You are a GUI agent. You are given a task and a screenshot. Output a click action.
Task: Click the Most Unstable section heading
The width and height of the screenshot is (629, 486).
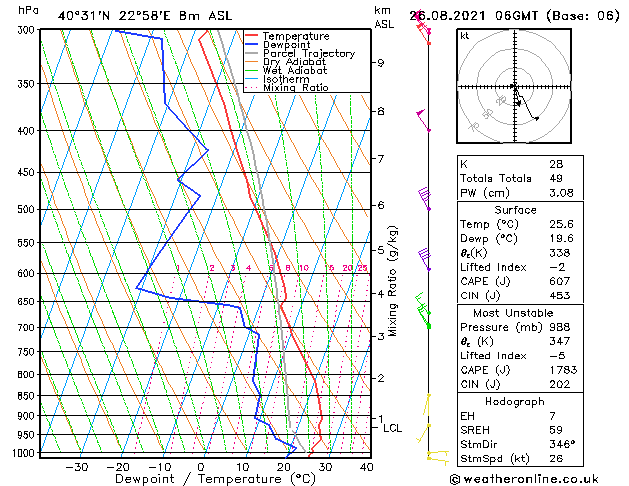click(513, 313)
